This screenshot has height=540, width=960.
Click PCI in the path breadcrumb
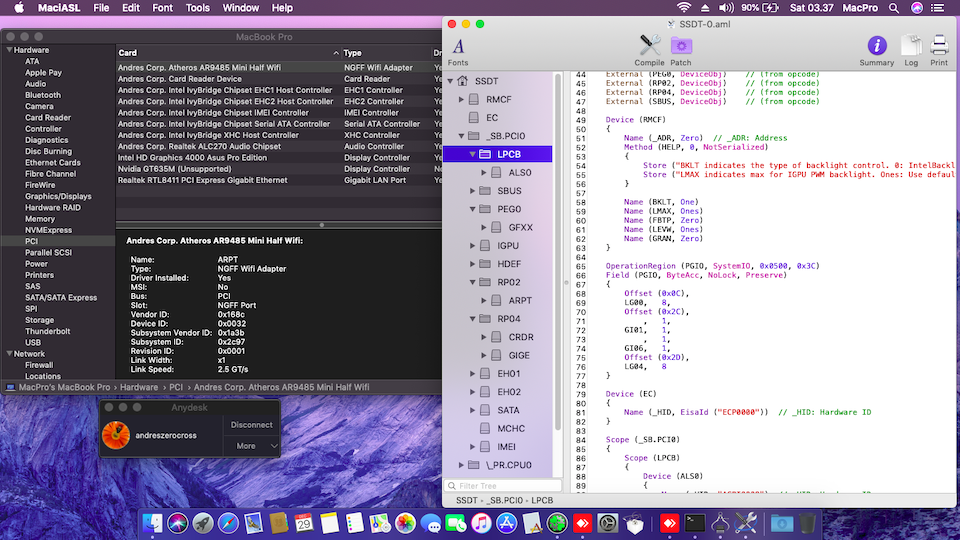(x=176, y=388)
